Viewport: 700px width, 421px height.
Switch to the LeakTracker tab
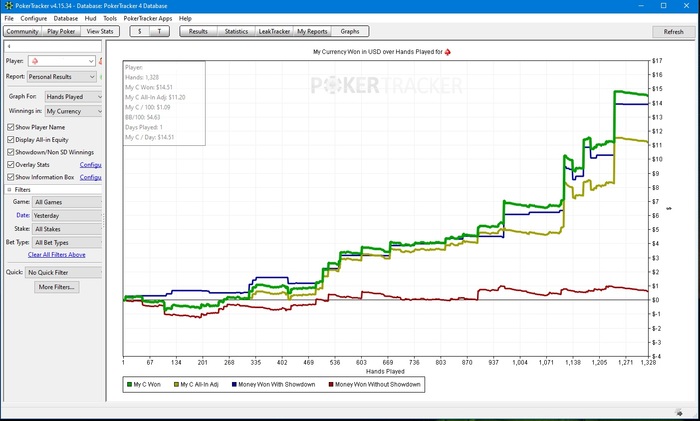click(274, 31)
